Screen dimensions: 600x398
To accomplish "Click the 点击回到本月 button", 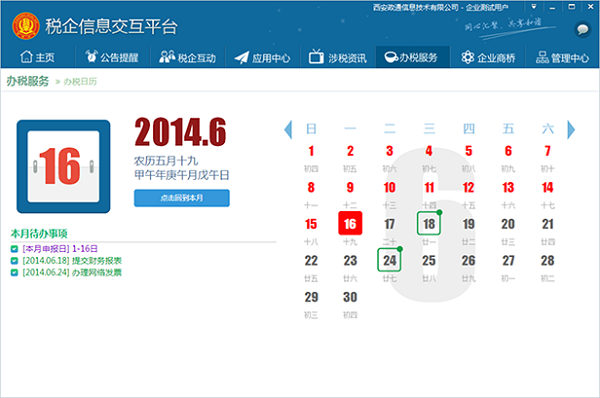I will coord(182,198).
